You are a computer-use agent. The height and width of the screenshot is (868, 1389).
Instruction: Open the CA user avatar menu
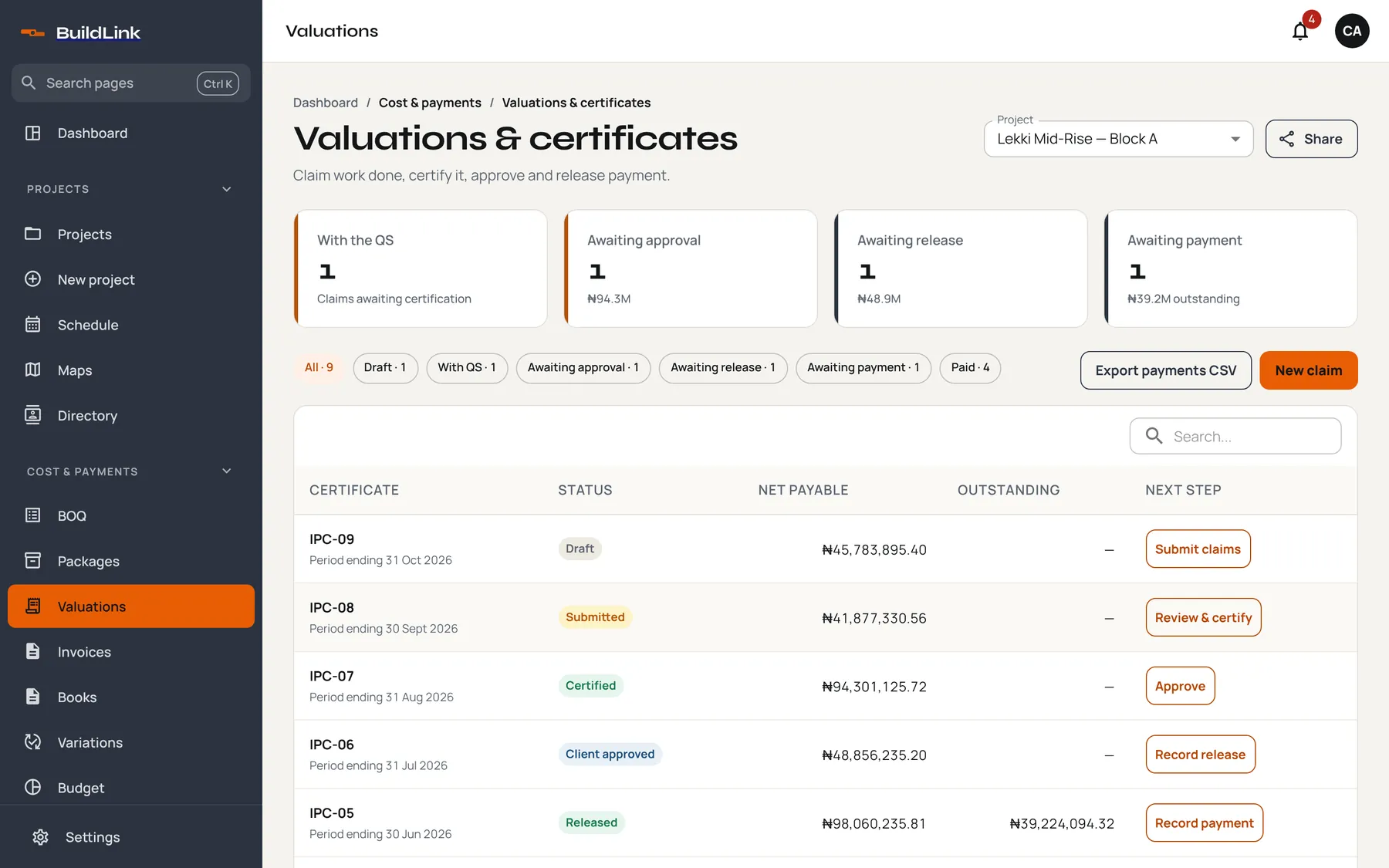pyautogui.click(x=1352, y=31)
